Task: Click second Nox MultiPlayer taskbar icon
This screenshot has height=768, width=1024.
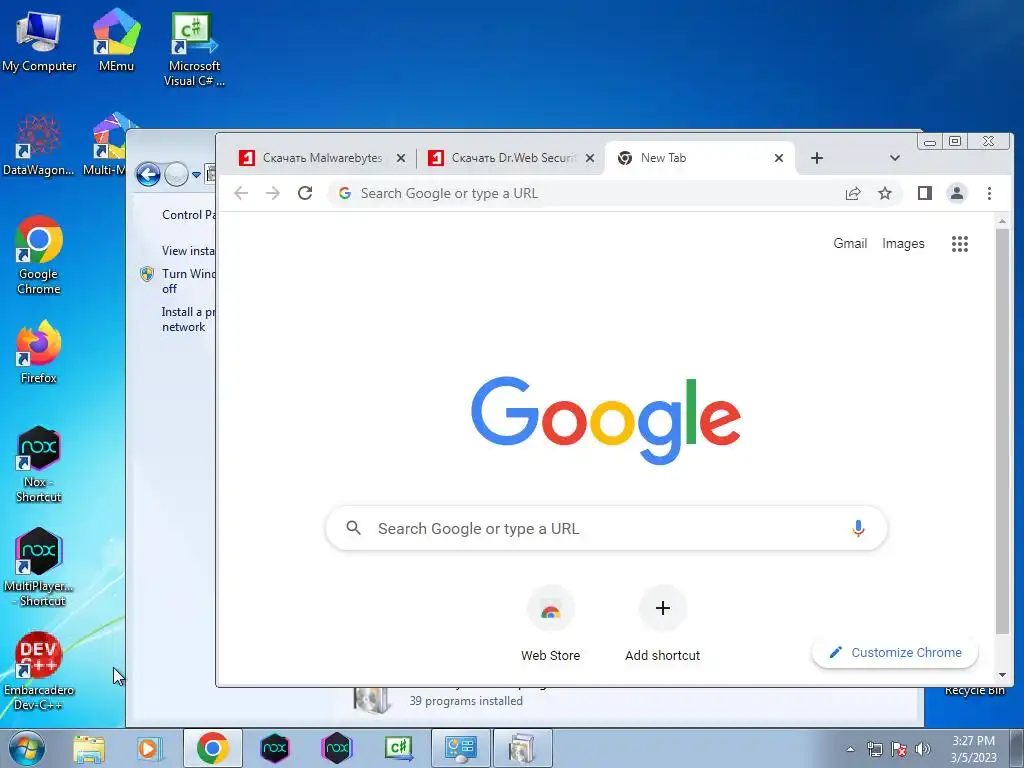Action: (337, 748)
